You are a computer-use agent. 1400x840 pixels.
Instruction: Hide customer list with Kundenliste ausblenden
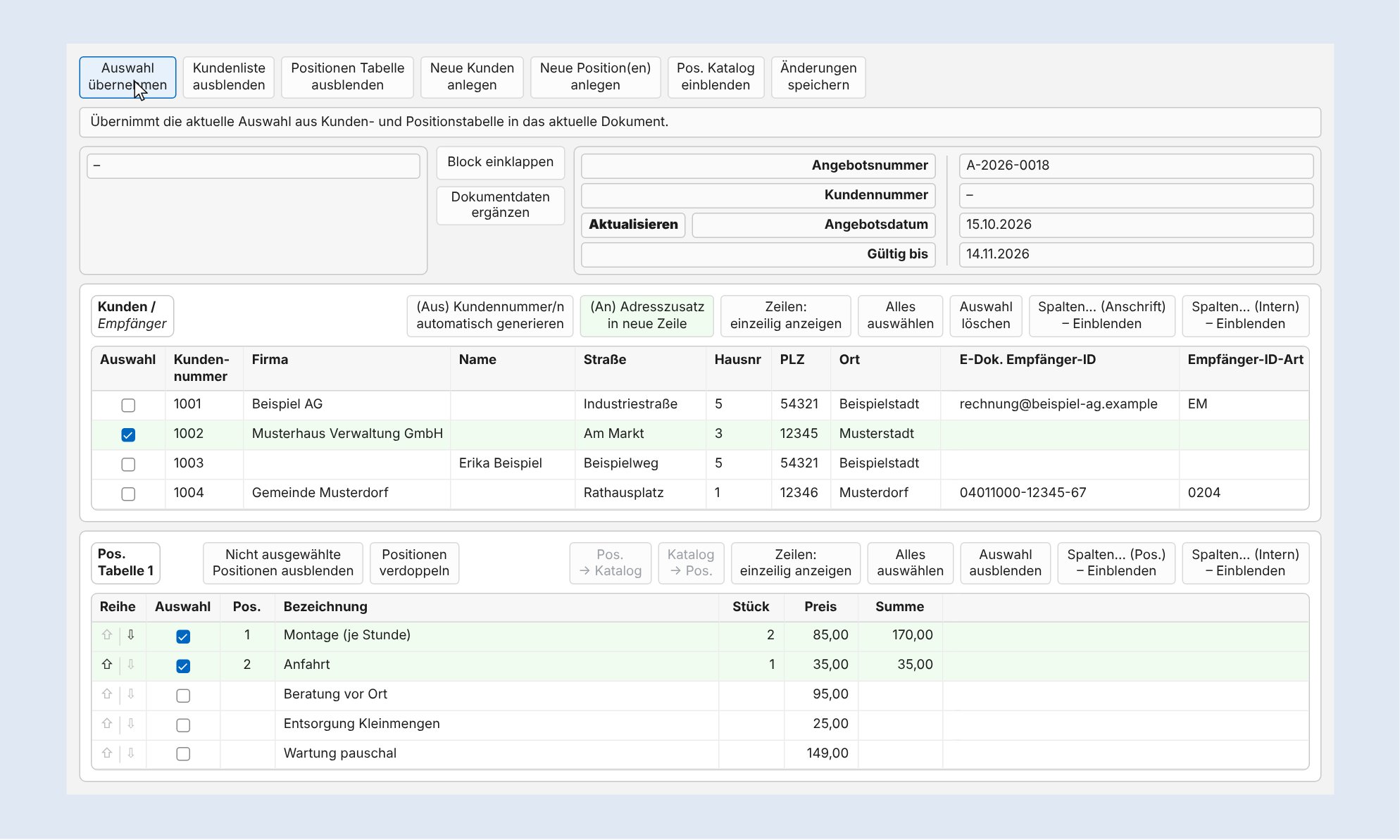coord(229,77)
